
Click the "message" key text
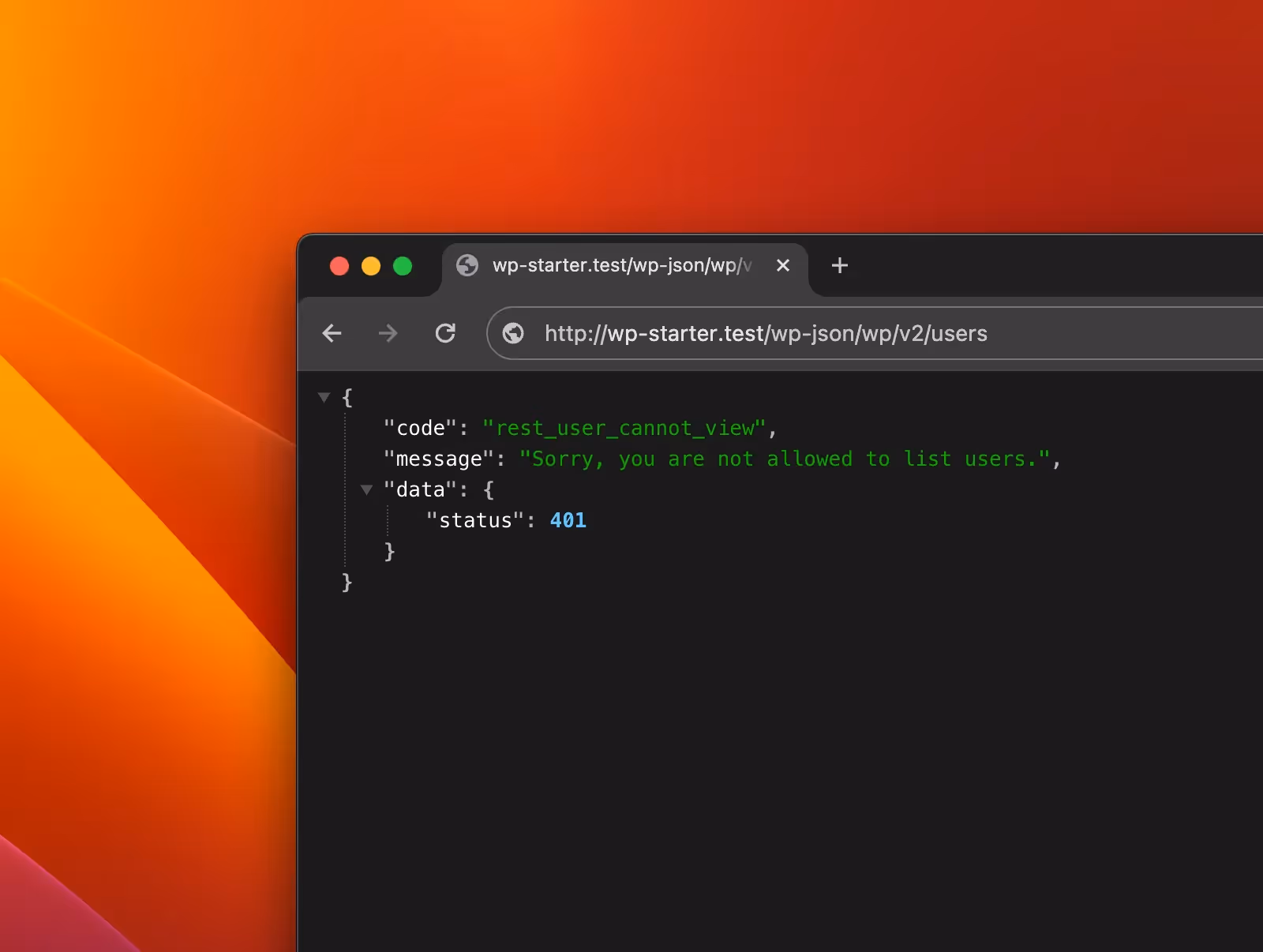pos(439,459)
